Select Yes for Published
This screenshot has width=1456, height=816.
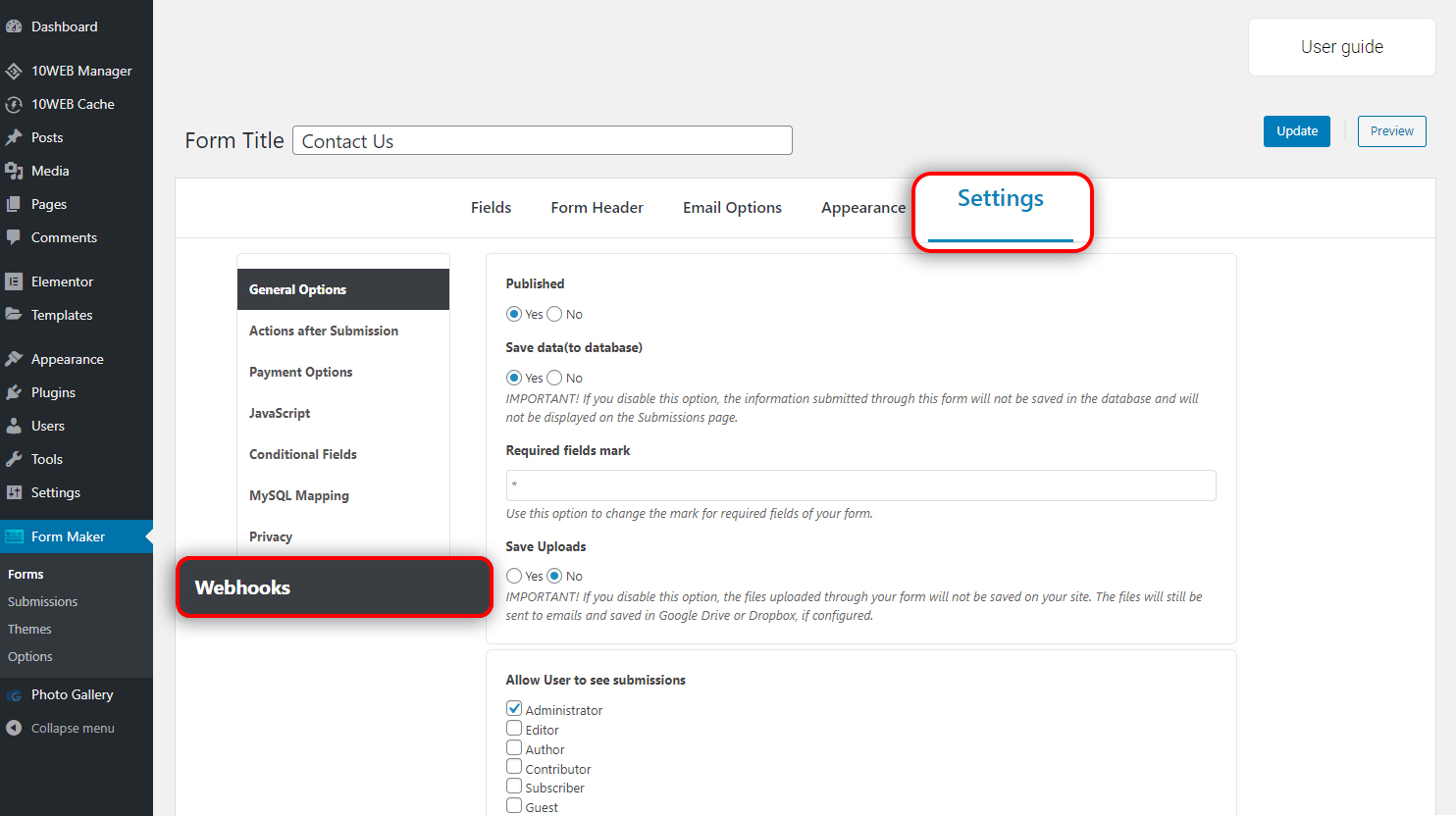514,314
